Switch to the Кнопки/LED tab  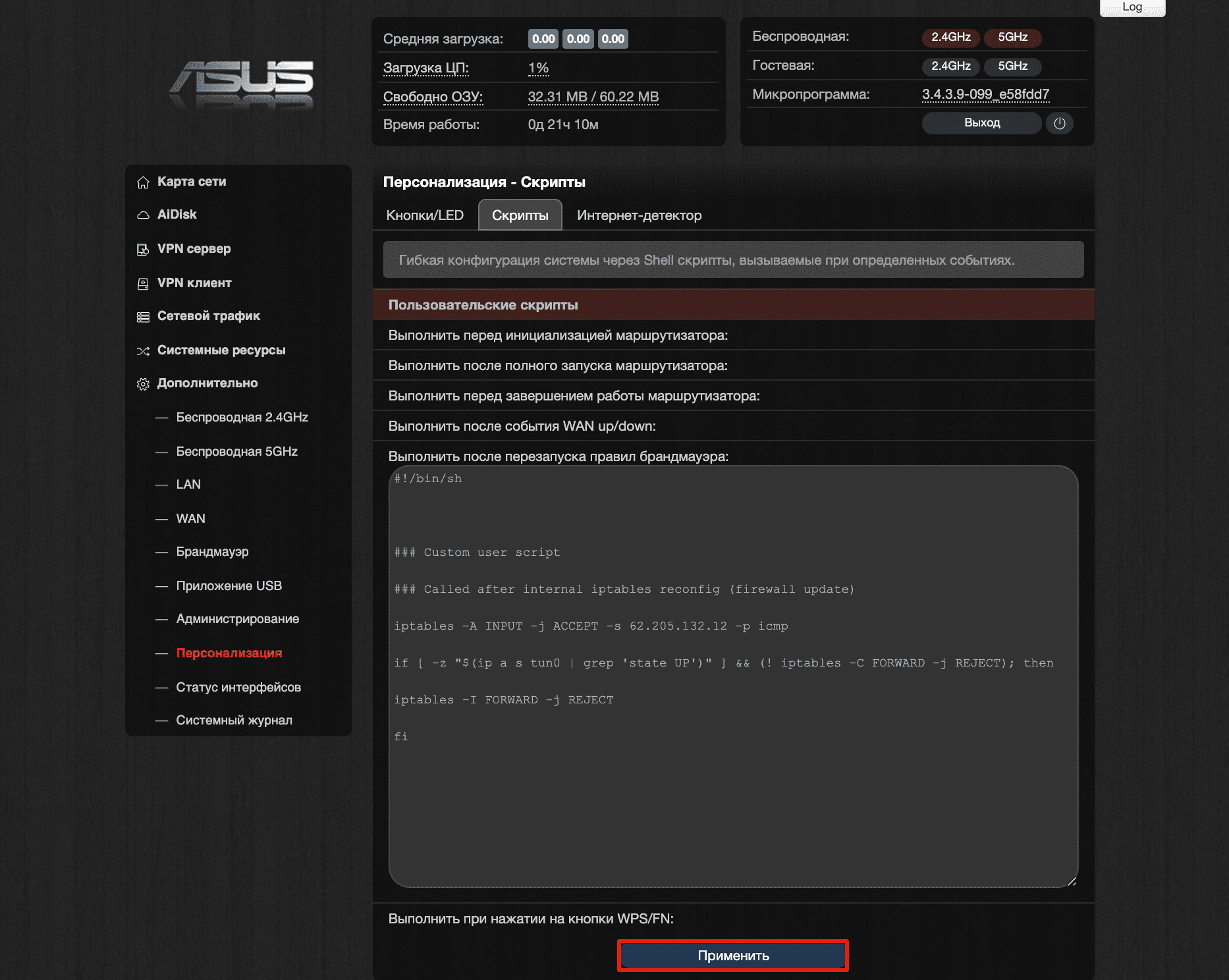click(425, 215)
